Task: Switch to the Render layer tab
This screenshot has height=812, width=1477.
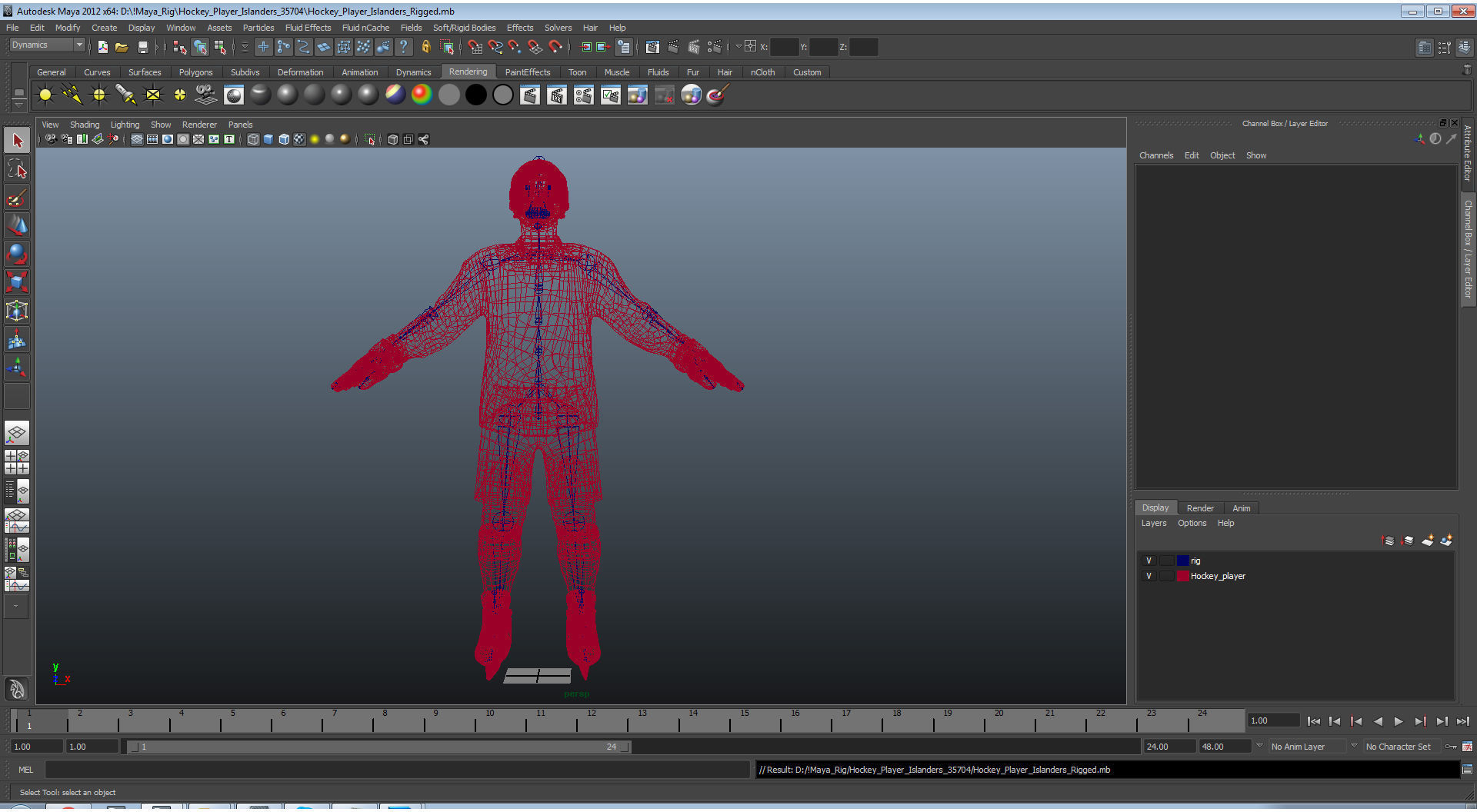Action: pos(1200,508)
